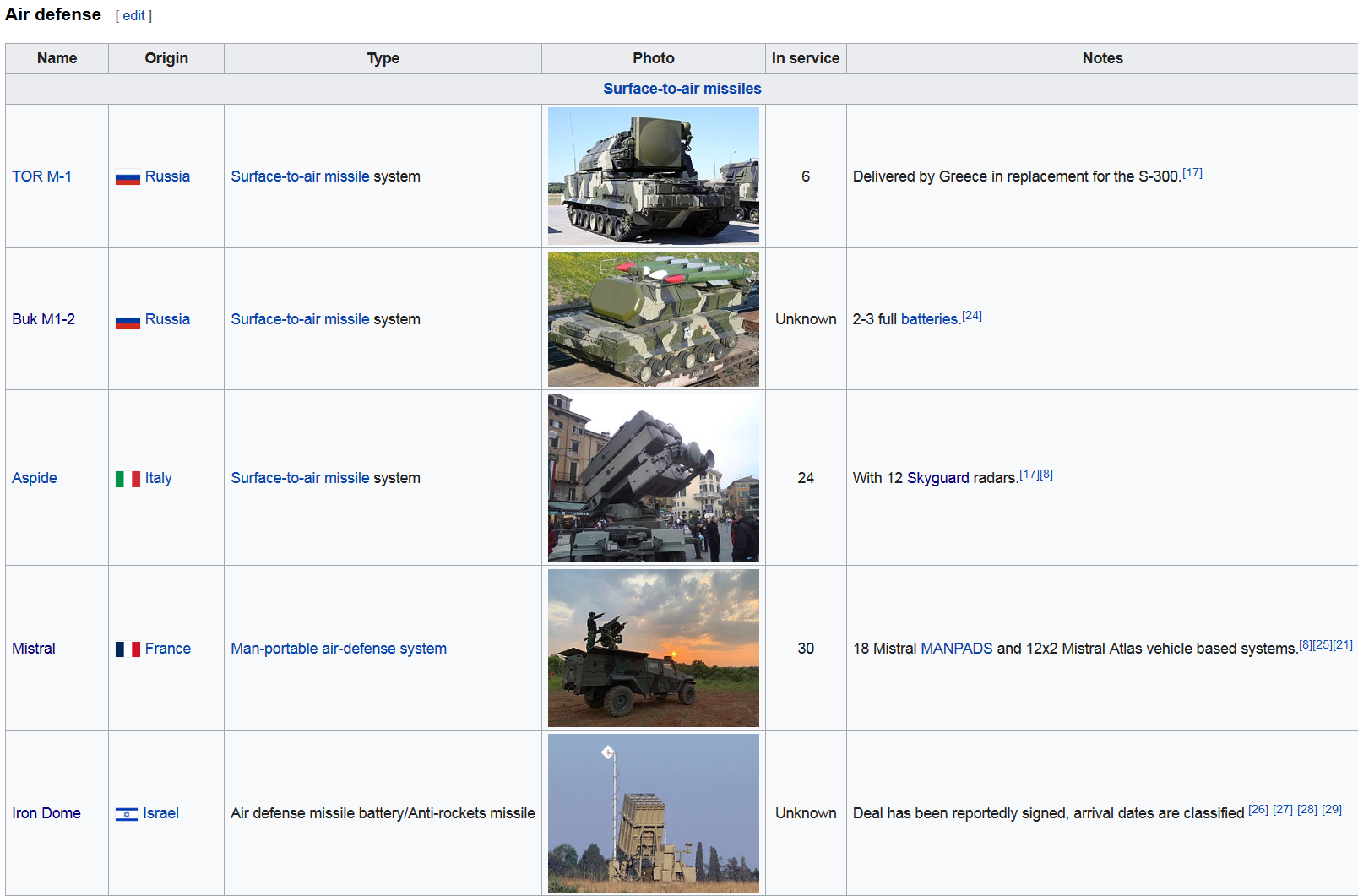Click the Air defense section heading
Viewport: 1358px width, 896px height.
(53, 14)
